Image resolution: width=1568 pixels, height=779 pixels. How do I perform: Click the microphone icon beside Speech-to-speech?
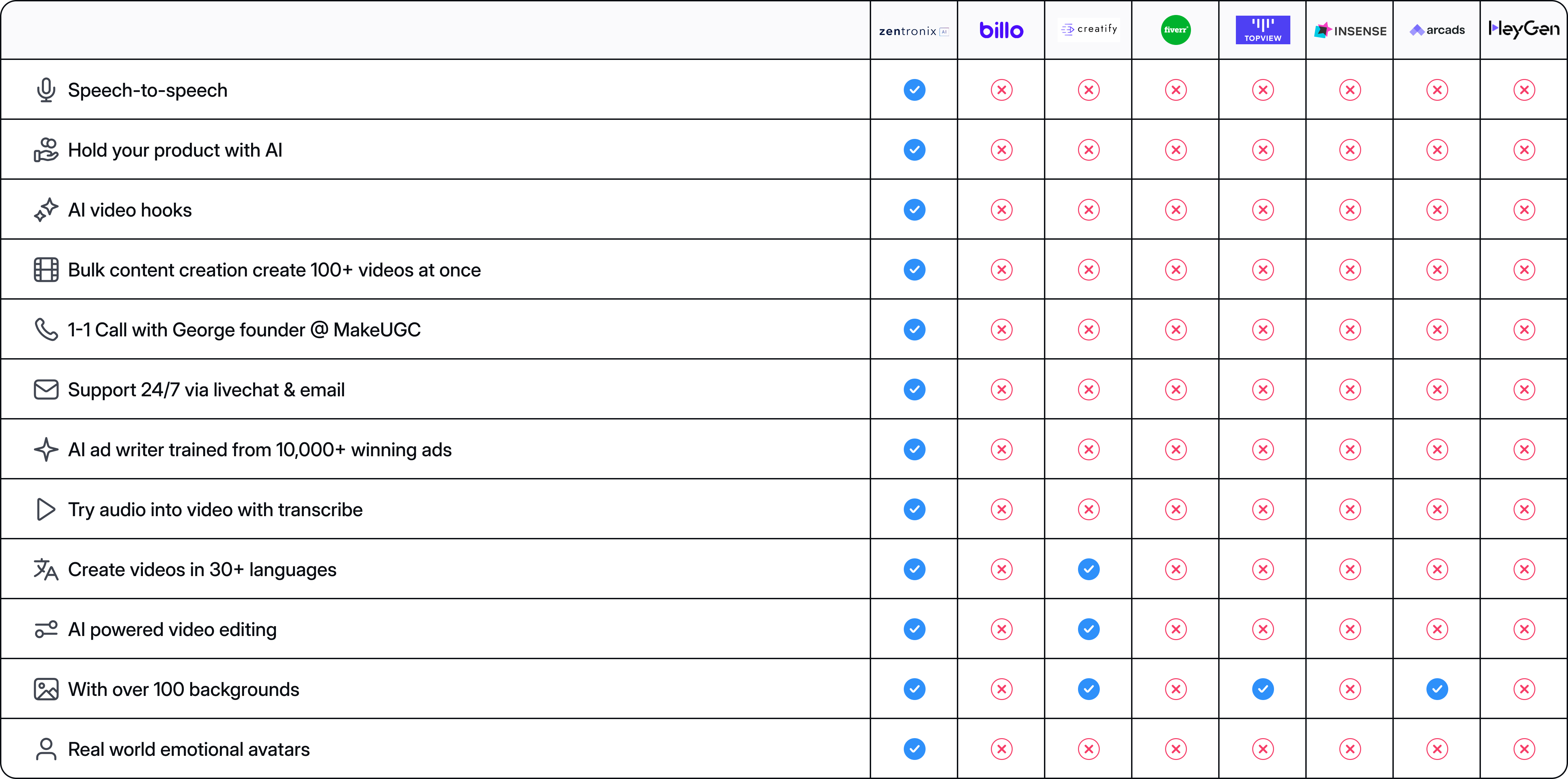pyautogui.click(x=46, y=90)
